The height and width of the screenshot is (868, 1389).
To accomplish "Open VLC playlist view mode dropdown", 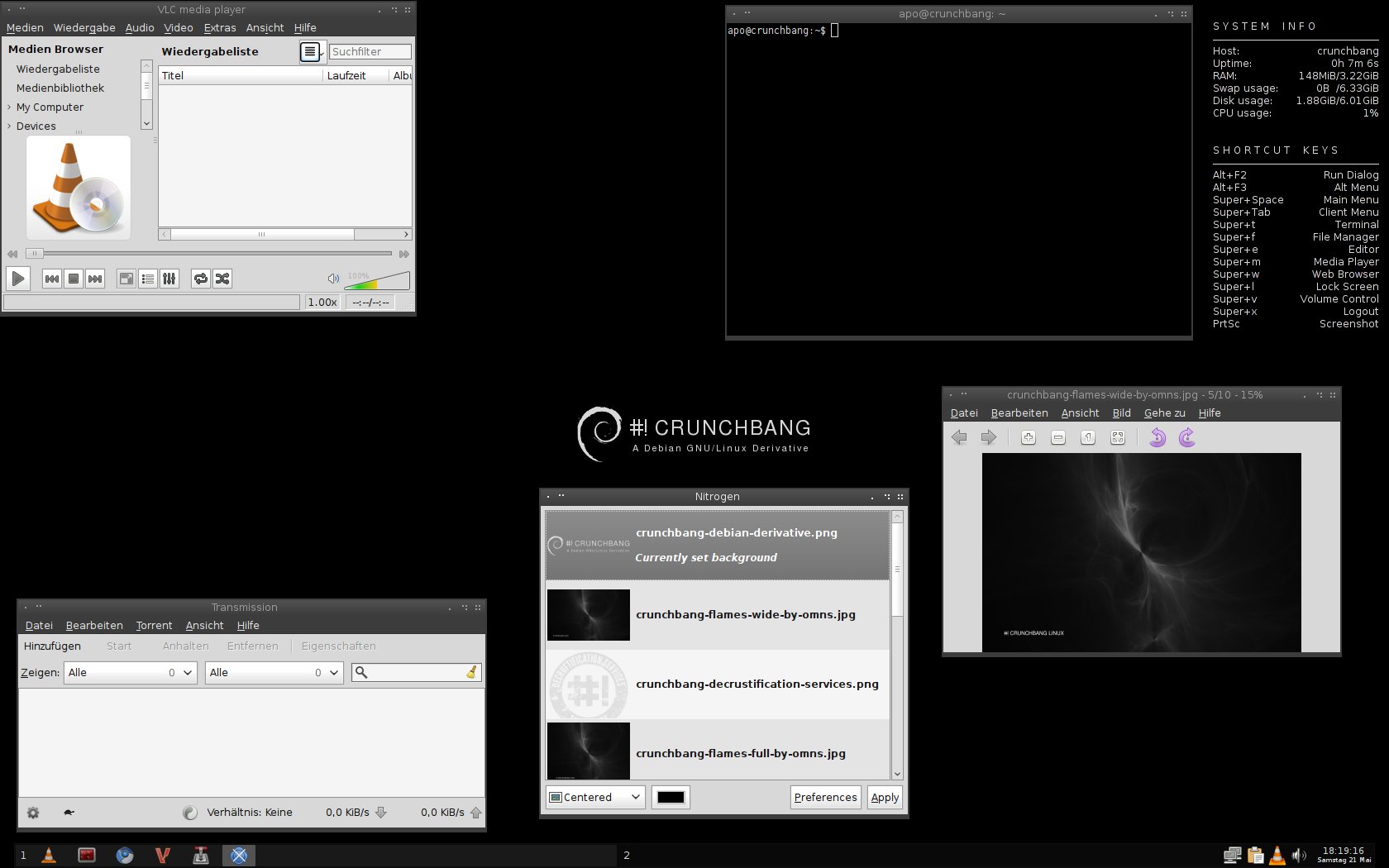I will tap(312, 51).
